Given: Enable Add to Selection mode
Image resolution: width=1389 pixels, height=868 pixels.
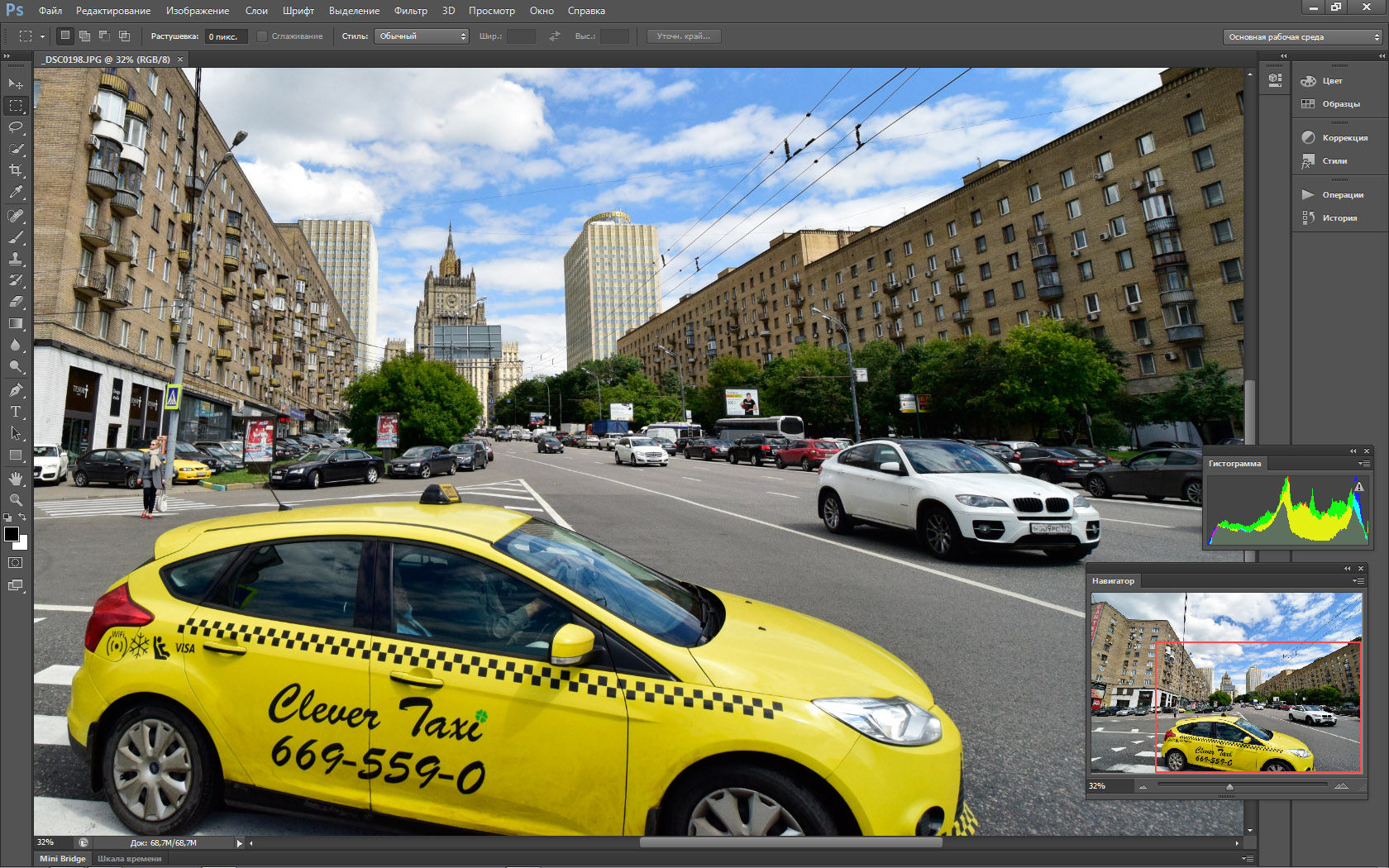Looking at the screenshot, I should click(x=84, y=36).
